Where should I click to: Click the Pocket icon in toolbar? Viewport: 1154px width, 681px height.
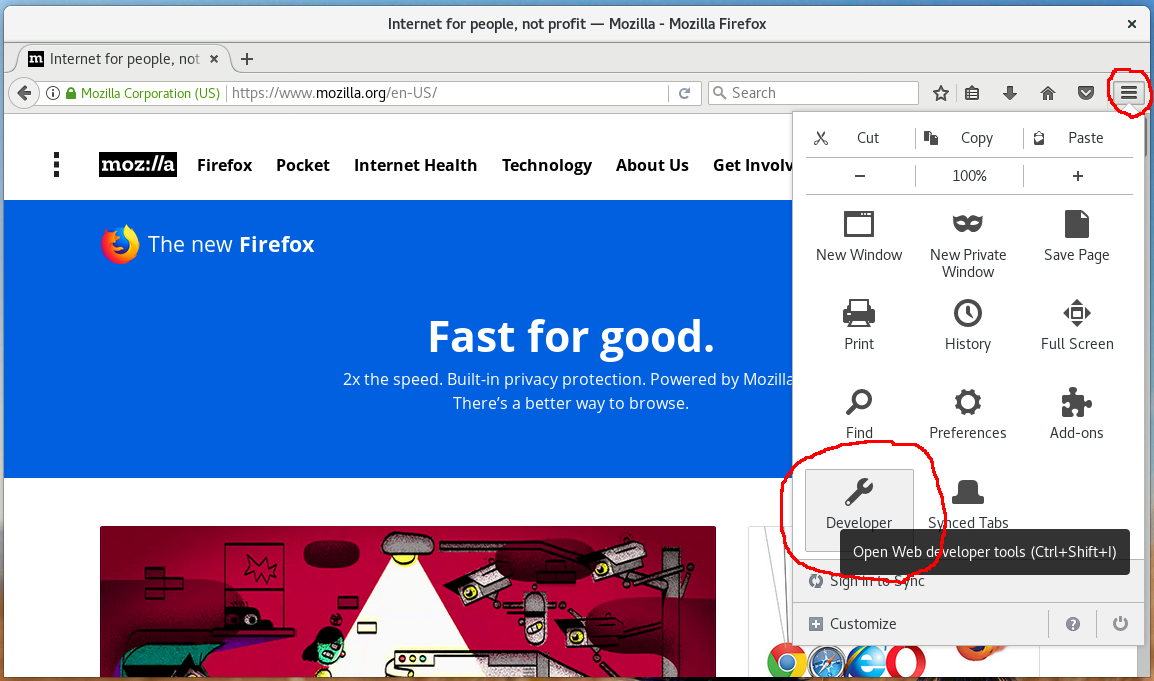click(1085, 93)
